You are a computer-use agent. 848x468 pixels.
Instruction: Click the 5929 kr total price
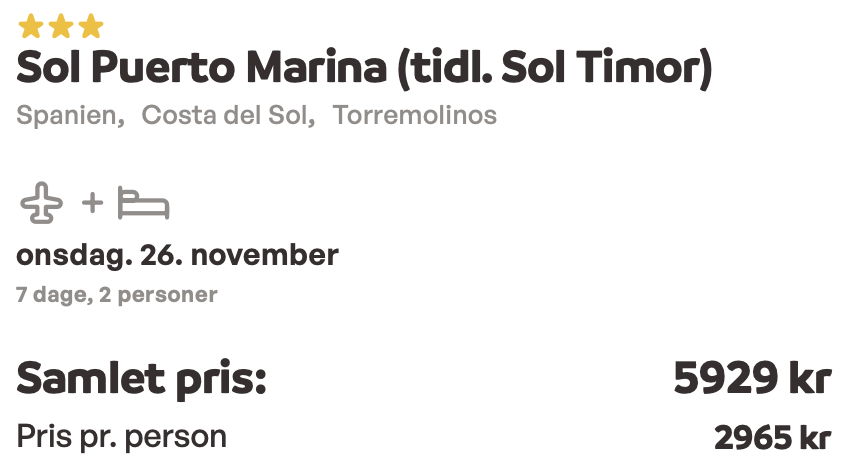pyautogui.click(x=752, y=378)
